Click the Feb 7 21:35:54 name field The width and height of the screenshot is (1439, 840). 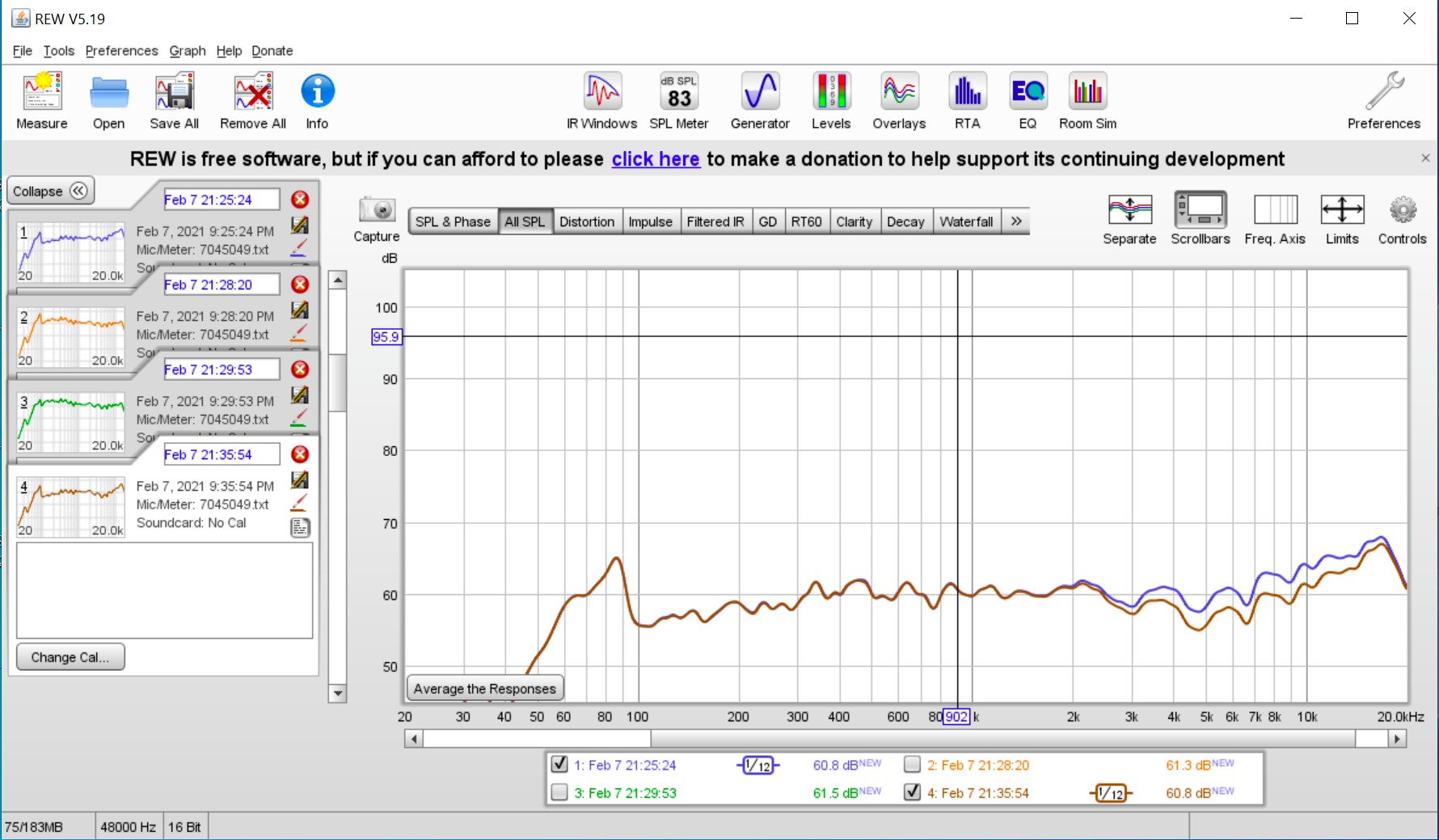coord(221,454)
